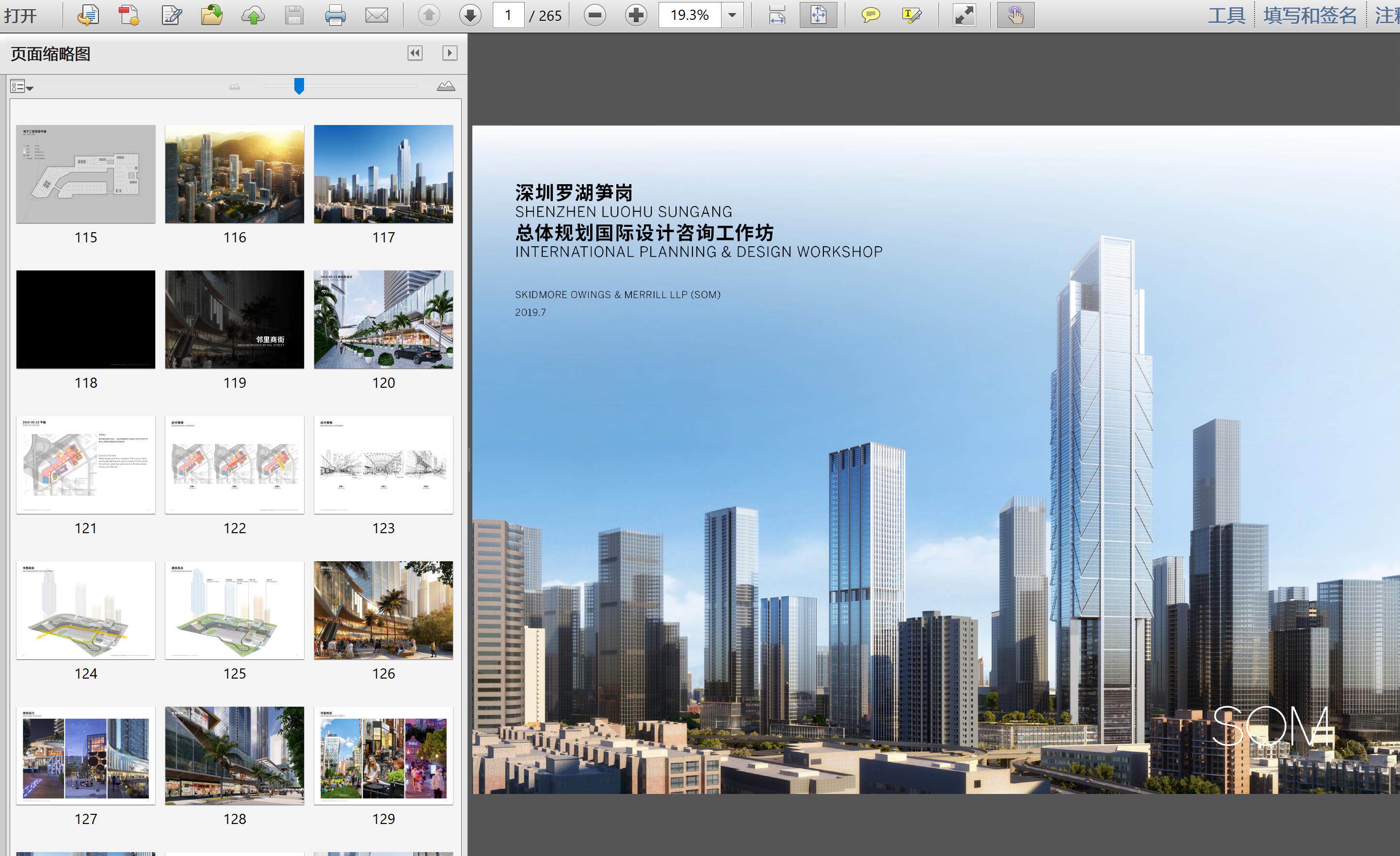Collapse the page thumbnails panel
The height and width of the screenshot is (856, 1400).
(415, 53)
